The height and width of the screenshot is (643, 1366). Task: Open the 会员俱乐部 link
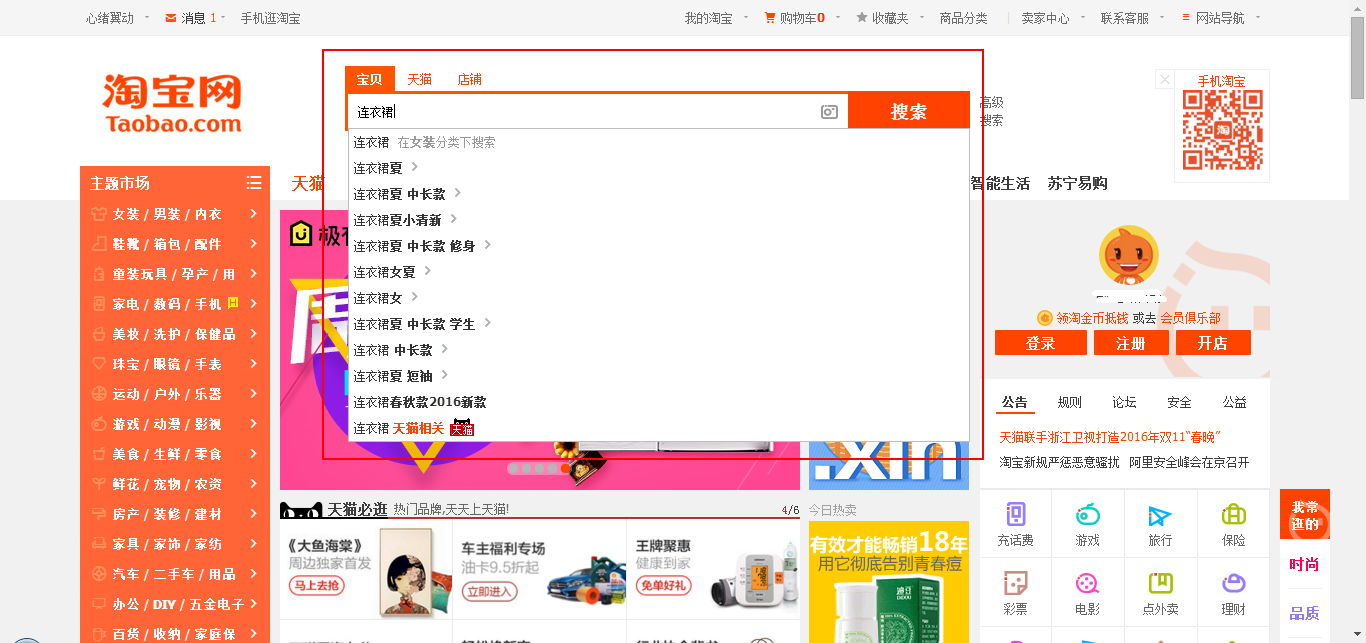(1190, 318)
